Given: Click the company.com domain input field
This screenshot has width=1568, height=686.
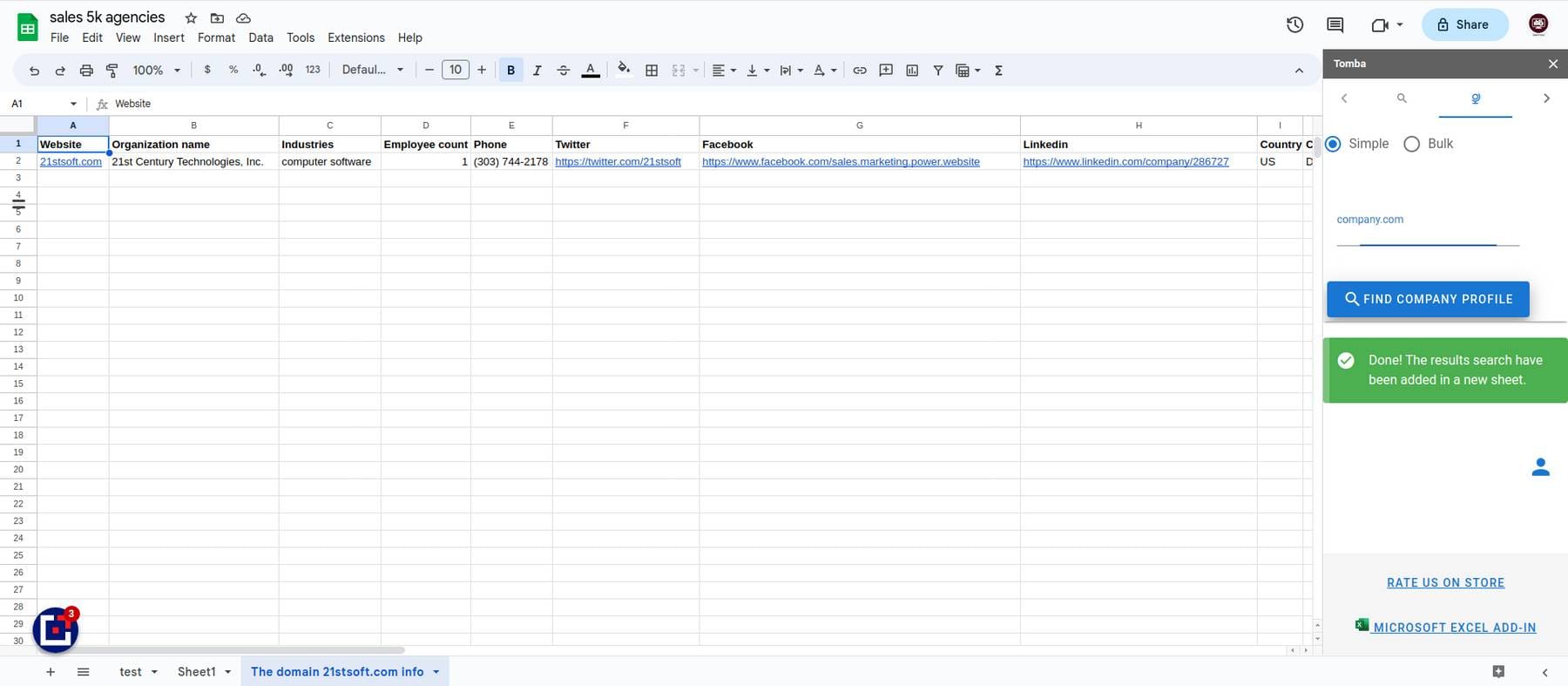Looking at the screenshot, I should 1428,231.
